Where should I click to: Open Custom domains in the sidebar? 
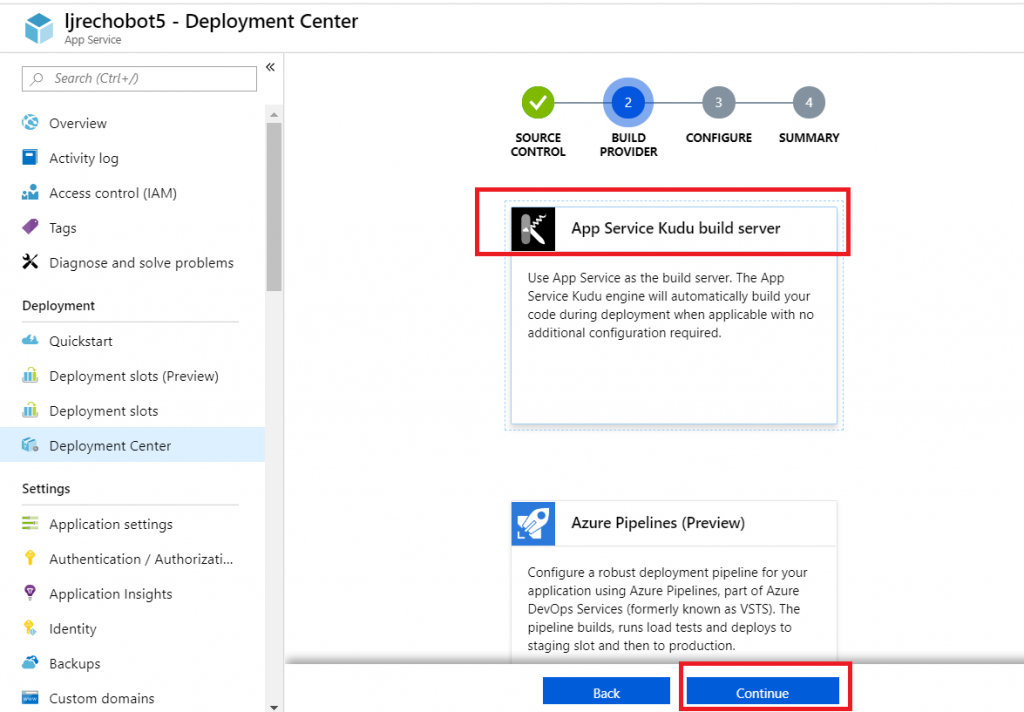133,698
